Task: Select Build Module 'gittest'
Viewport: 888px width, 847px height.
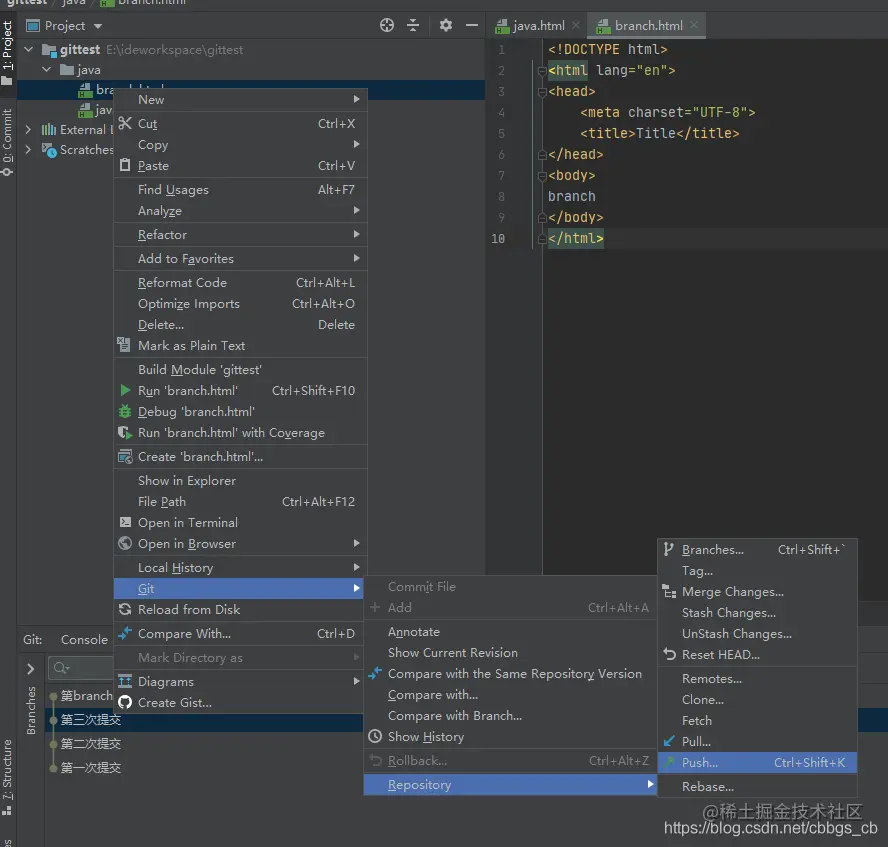Action: point(241,370)
